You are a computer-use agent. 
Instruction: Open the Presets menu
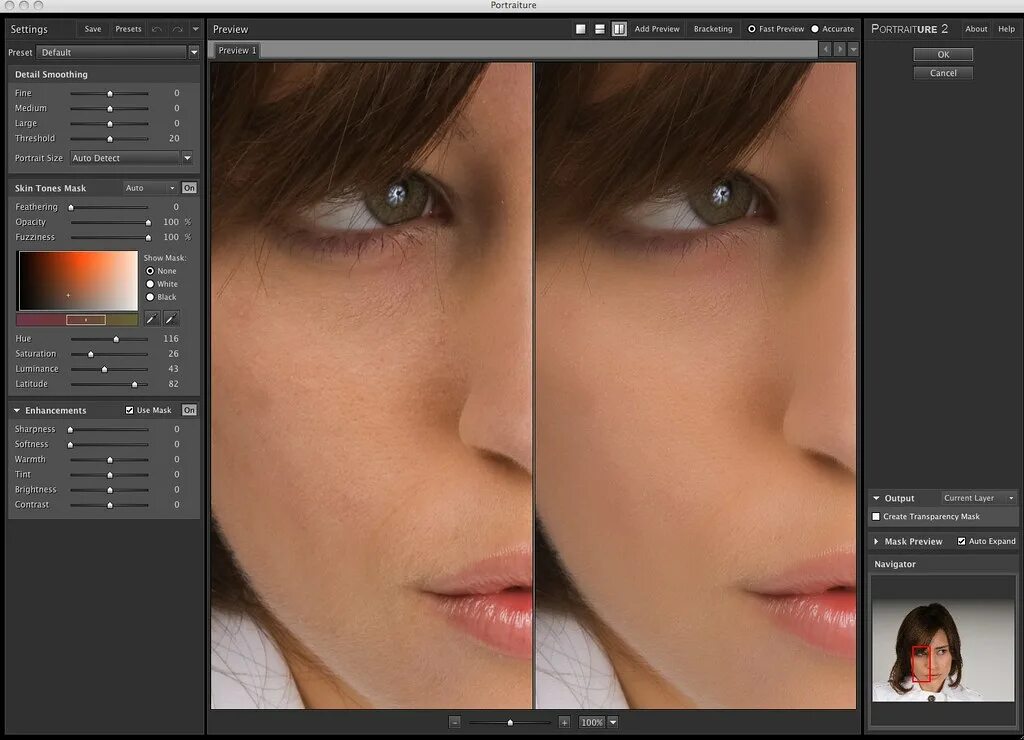[128, 29]
